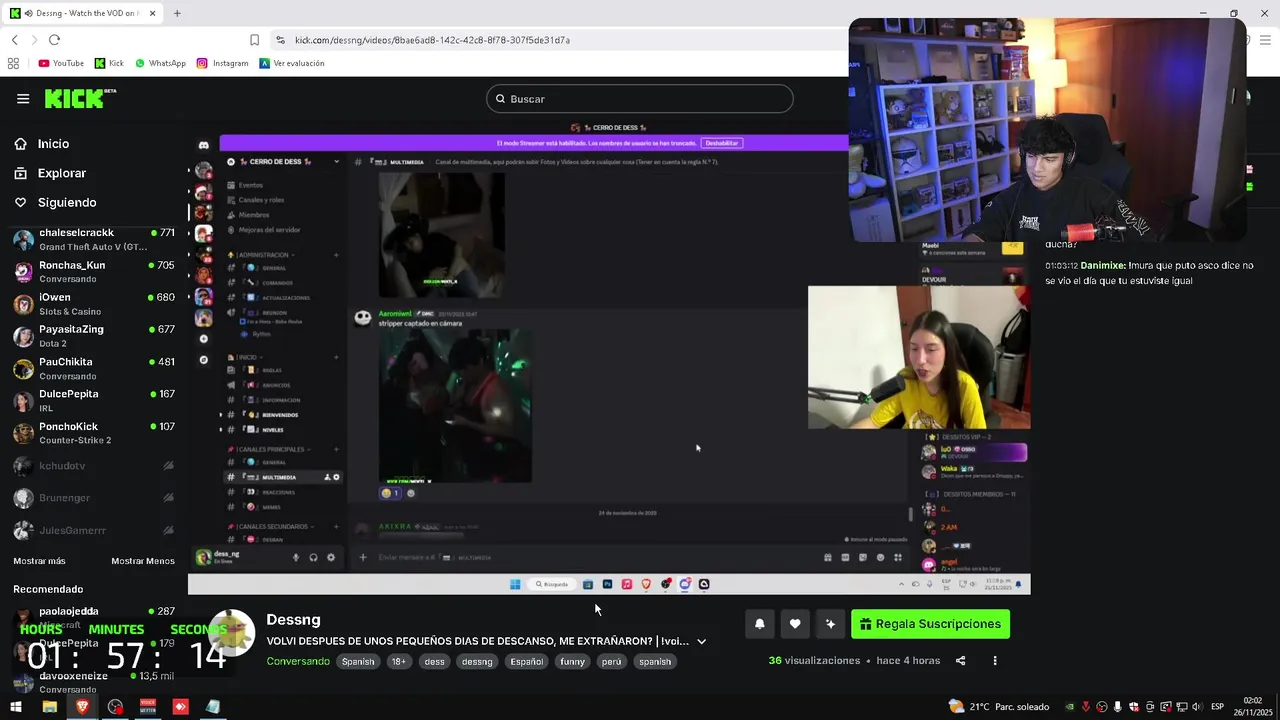
Task: Open Ronchas_Kun channel in sidebar
Action: (94, 272)
